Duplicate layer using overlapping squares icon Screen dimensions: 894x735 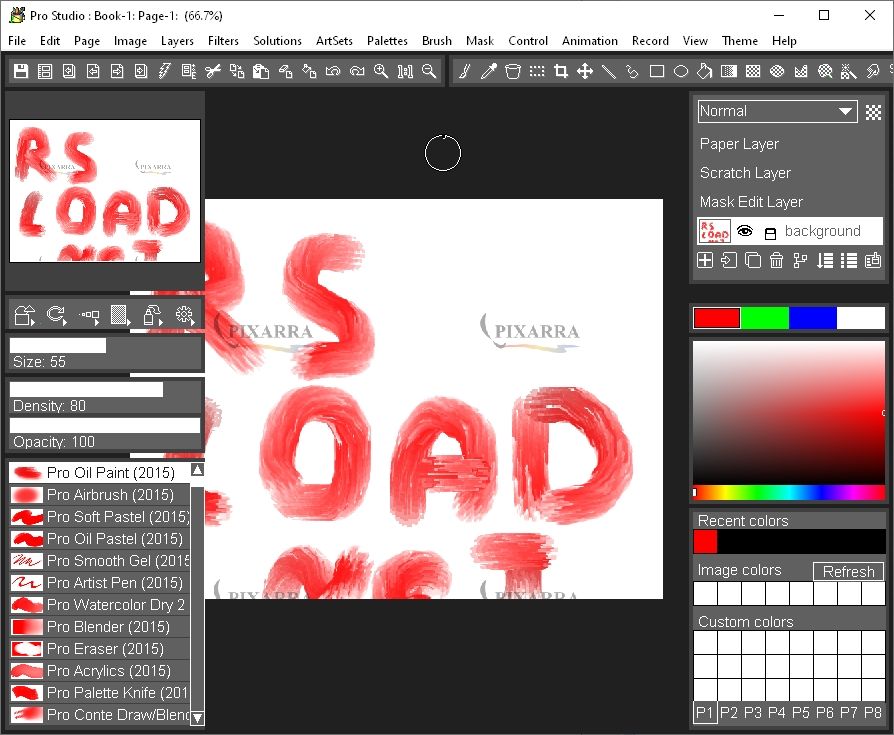point(753,261)
